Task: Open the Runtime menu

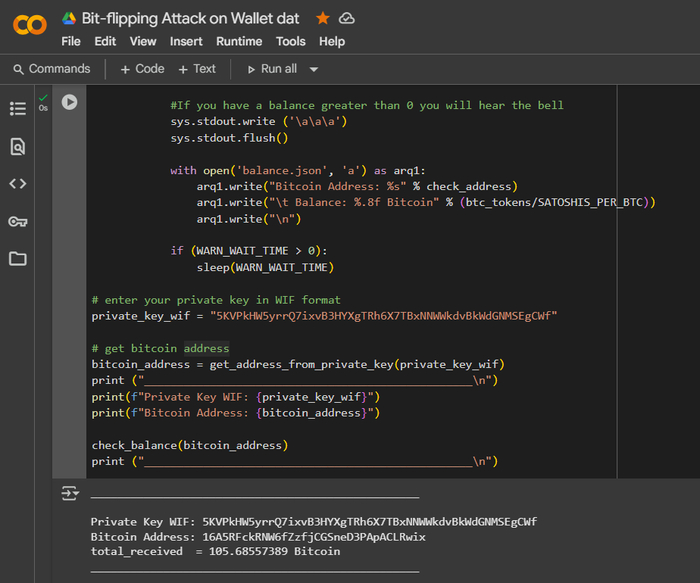Action: point(239,41)
